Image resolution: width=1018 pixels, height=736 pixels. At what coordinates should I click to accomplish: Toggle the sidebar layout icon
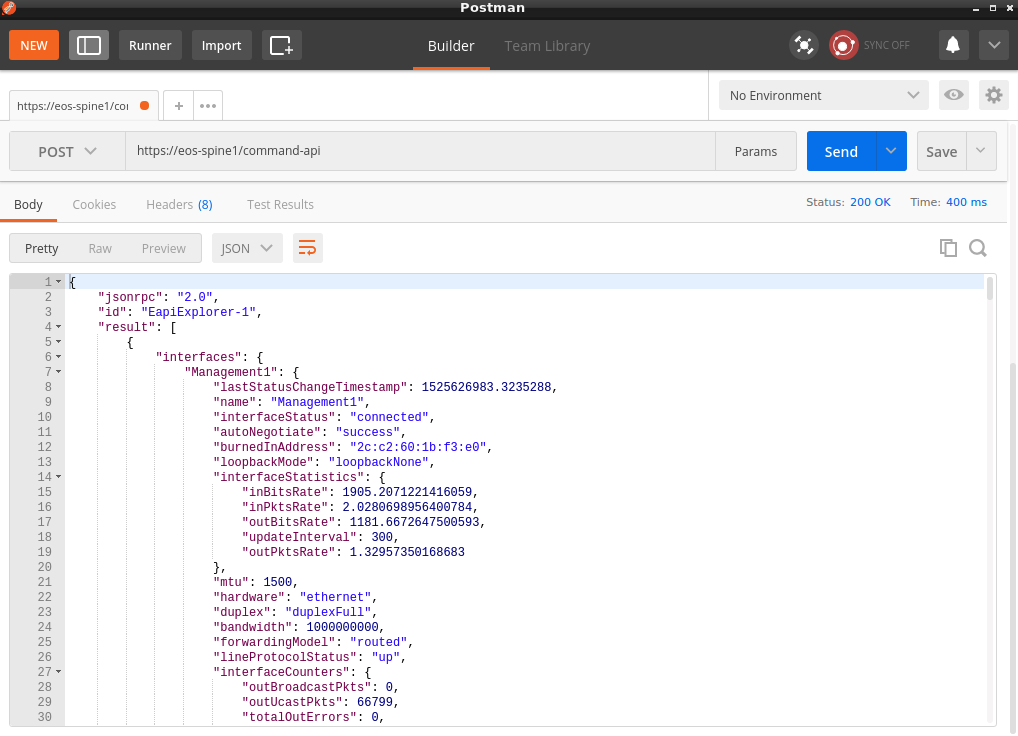pos(89,45)
